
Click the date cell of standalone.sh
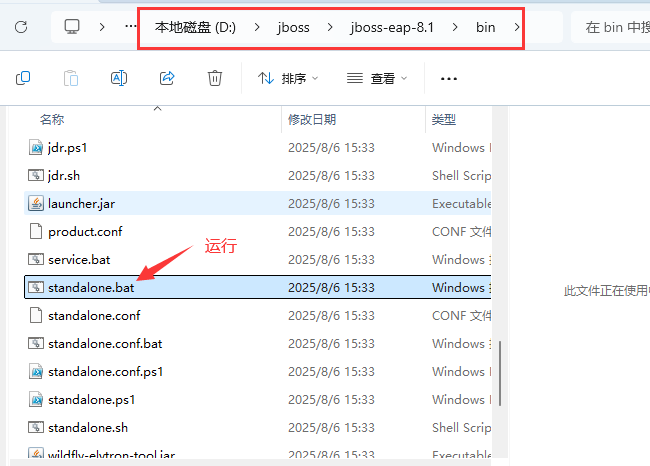coord(331,427)
